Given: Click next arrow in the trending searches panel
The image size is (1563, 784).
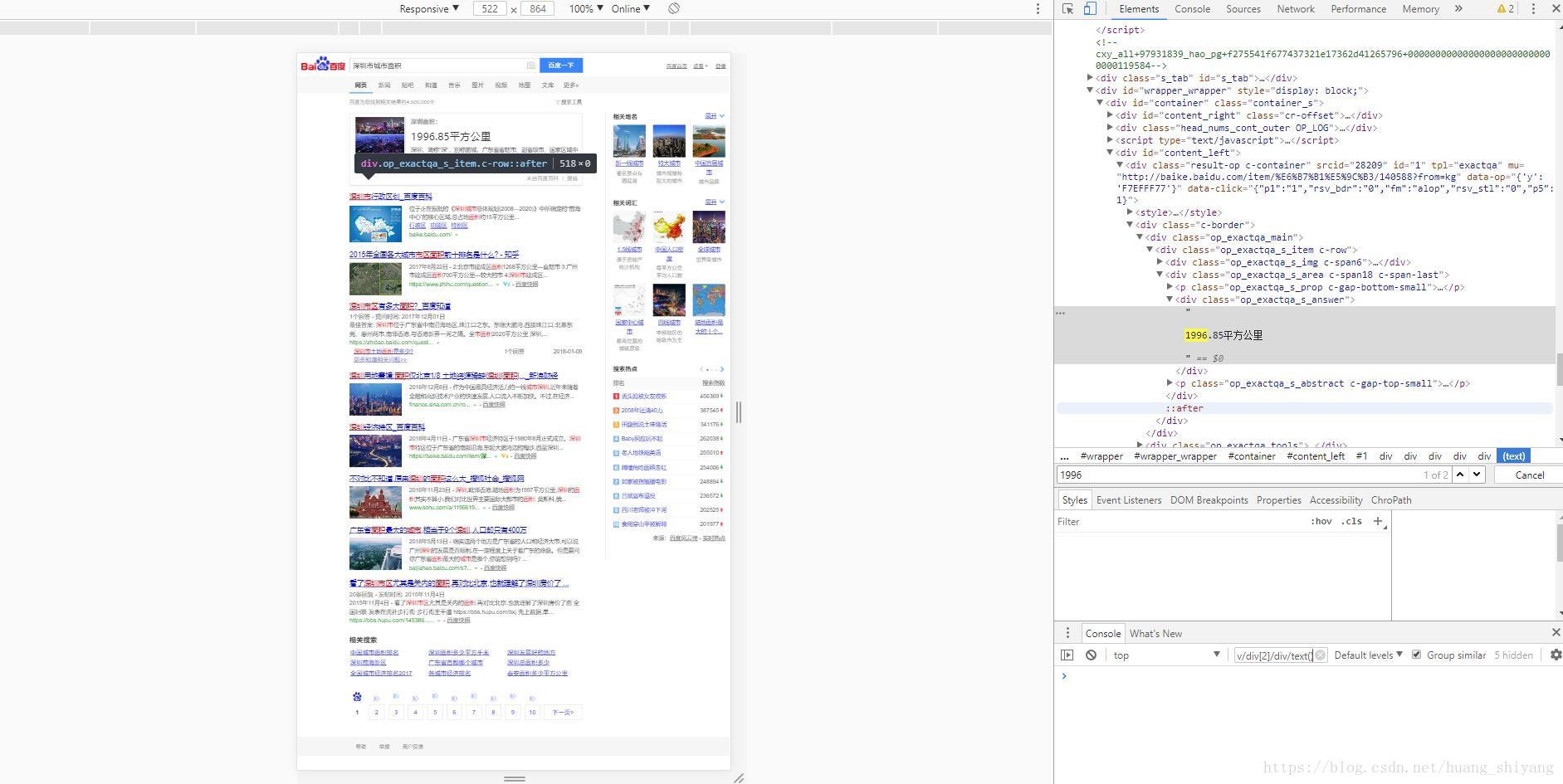Looking at the screenshot, I should 722,369.
